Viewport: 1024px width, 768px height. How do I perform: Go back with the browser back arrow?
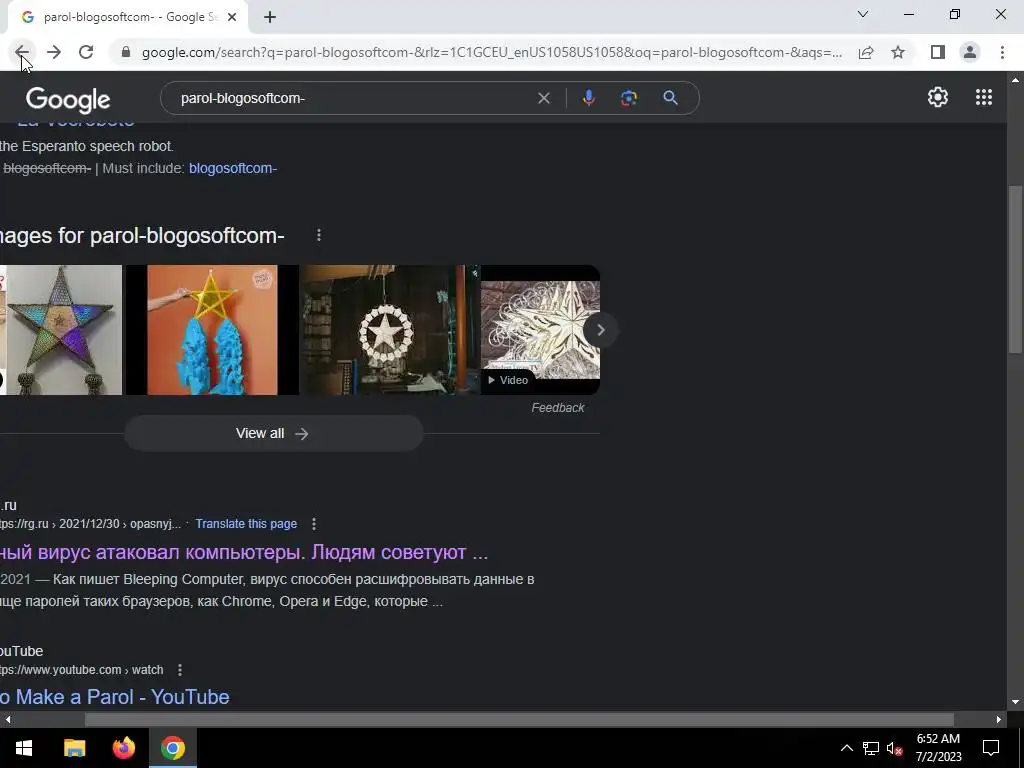click(22, 52)
